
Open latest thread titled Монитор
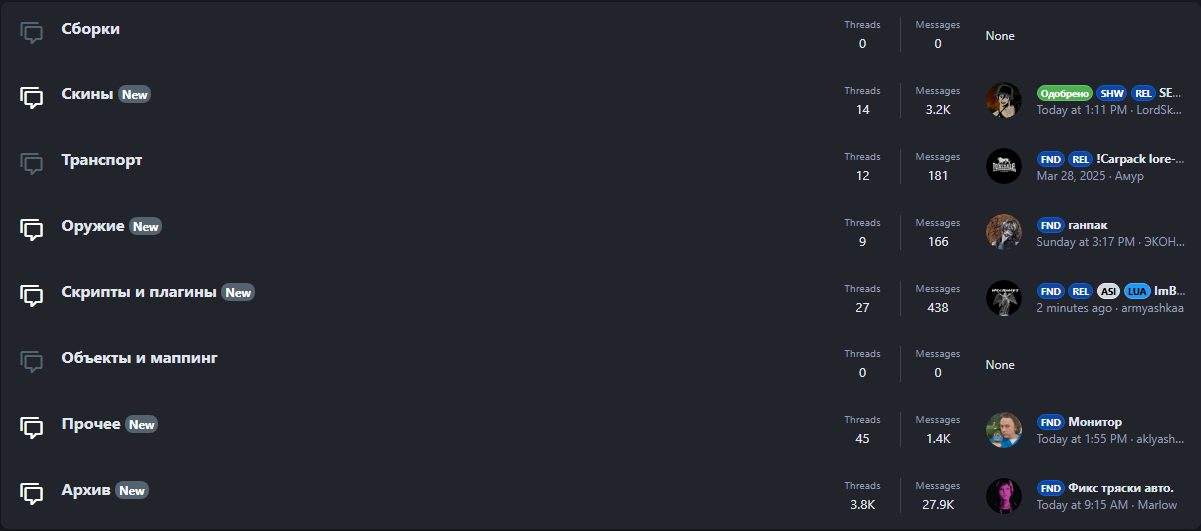tap(1095, 422)
